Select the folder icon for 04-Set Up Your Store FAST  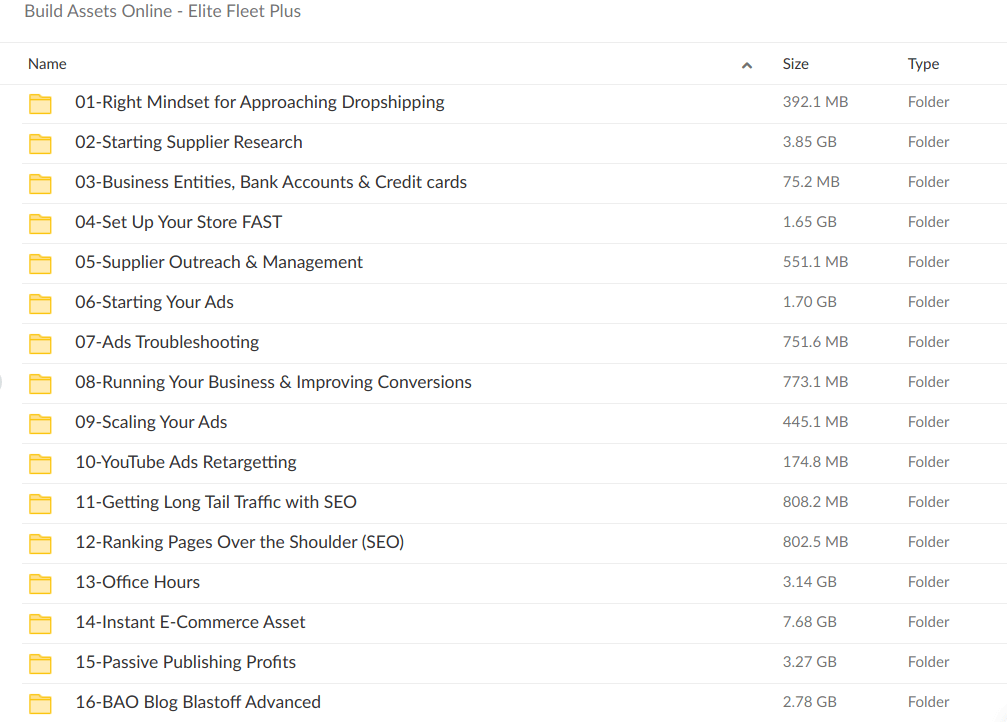click(40, 223)
